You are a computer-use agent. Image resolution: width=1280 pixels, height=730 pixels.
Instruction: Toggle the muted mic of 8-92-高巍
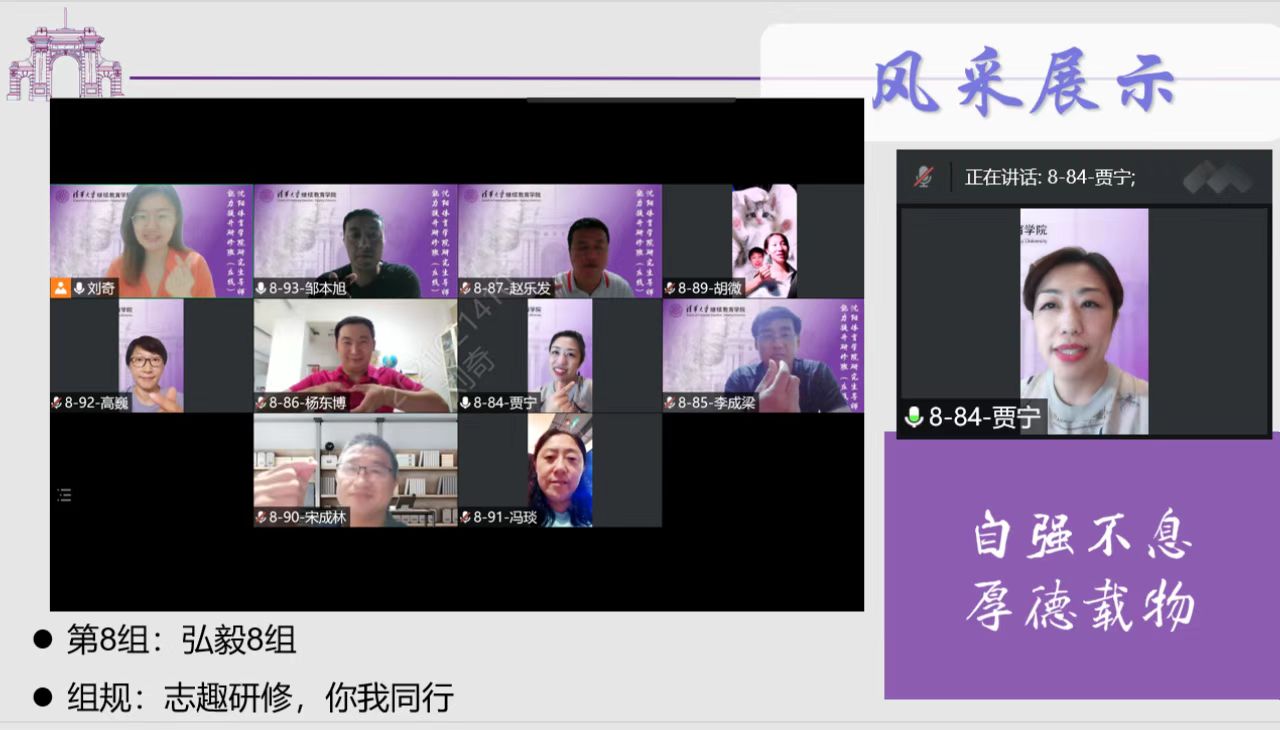(x=57, y=403)
